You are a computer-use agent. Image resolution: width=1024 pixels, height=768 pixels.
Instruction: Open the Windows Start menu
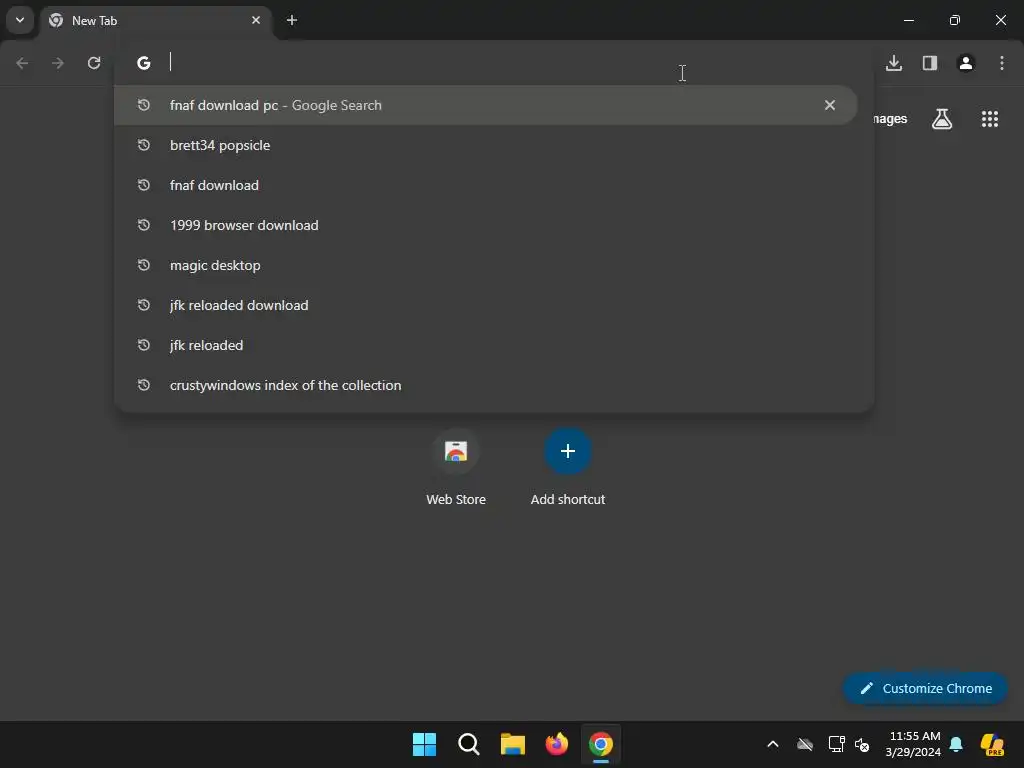click(x=424, y=744)
